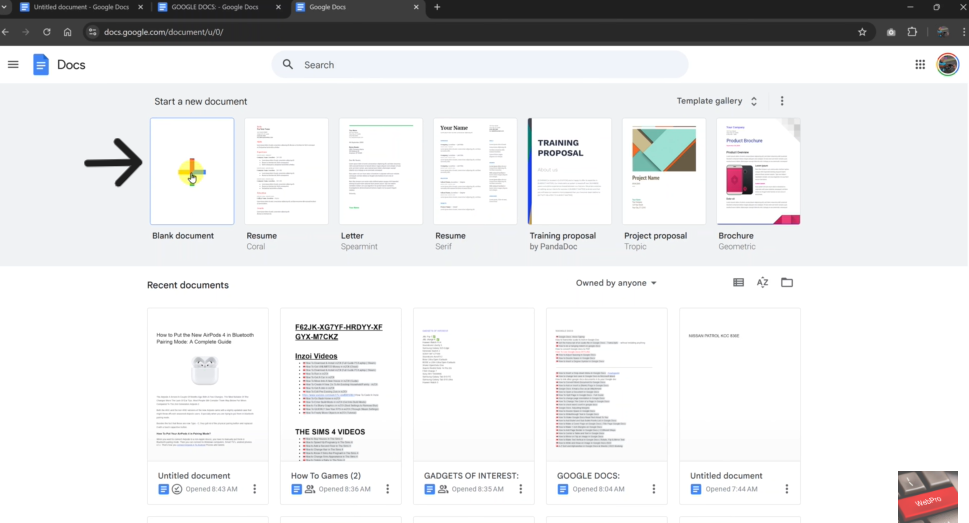The height and width of the screenshot is (523, 969).
Task: Click into the Search field
Action: pyautogui.click(x=480, y=64)
